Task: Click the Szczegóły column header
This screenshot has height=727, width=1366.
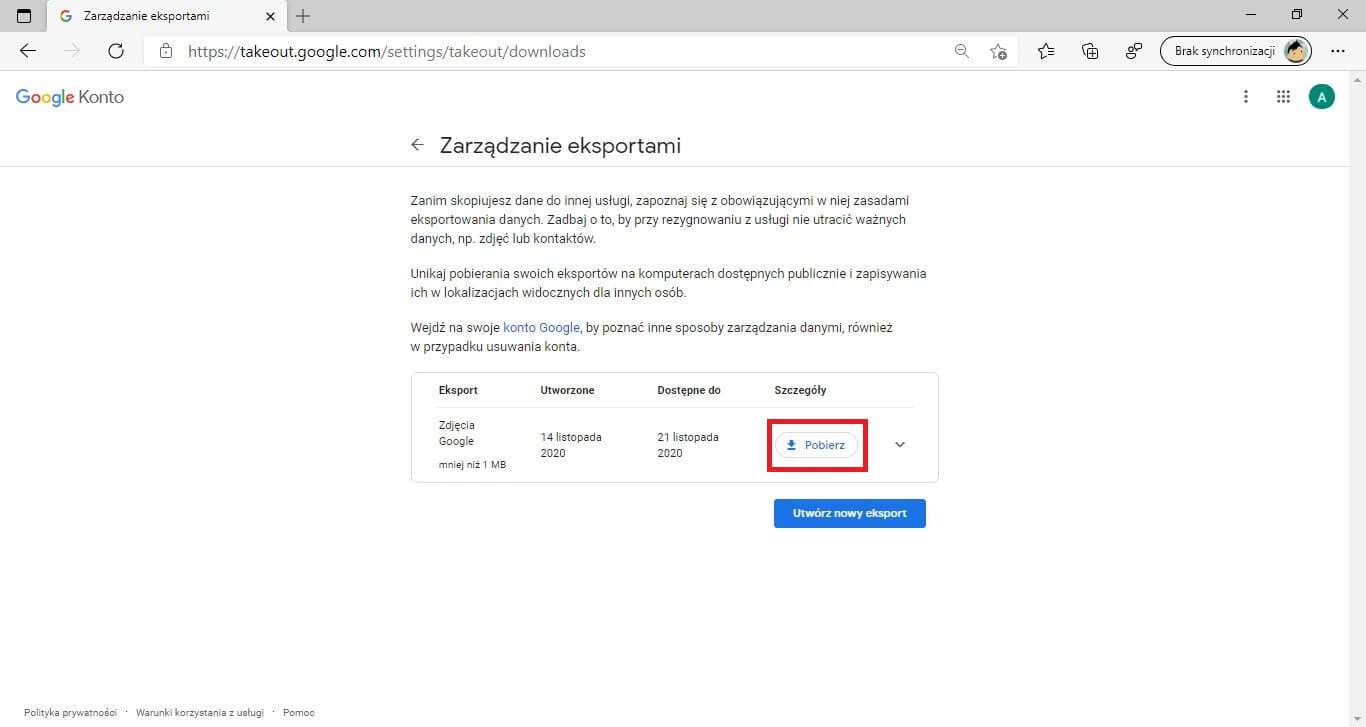Action: point(800,390)
